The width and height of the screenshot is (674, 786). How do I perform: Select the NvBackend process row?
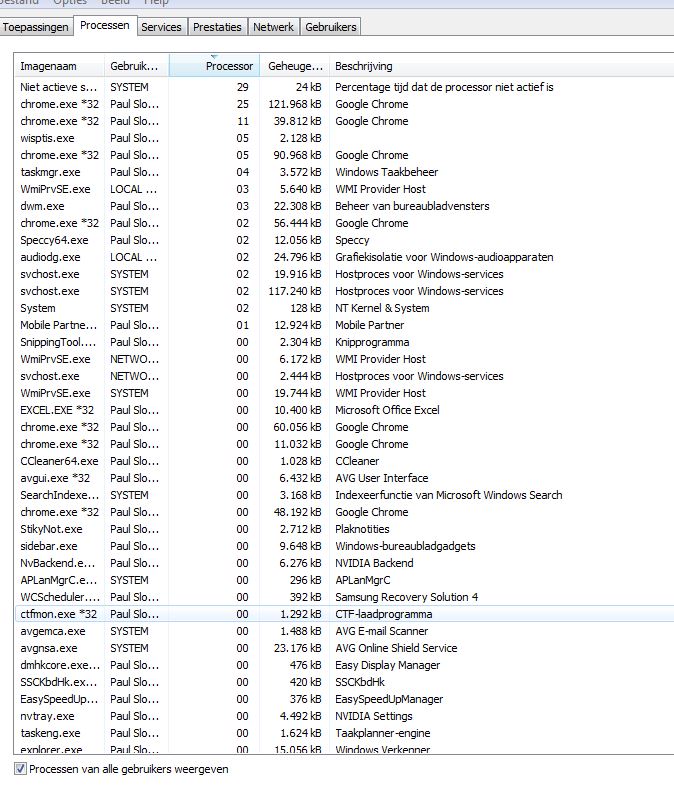pyautogui.click(x=344, y=563)
